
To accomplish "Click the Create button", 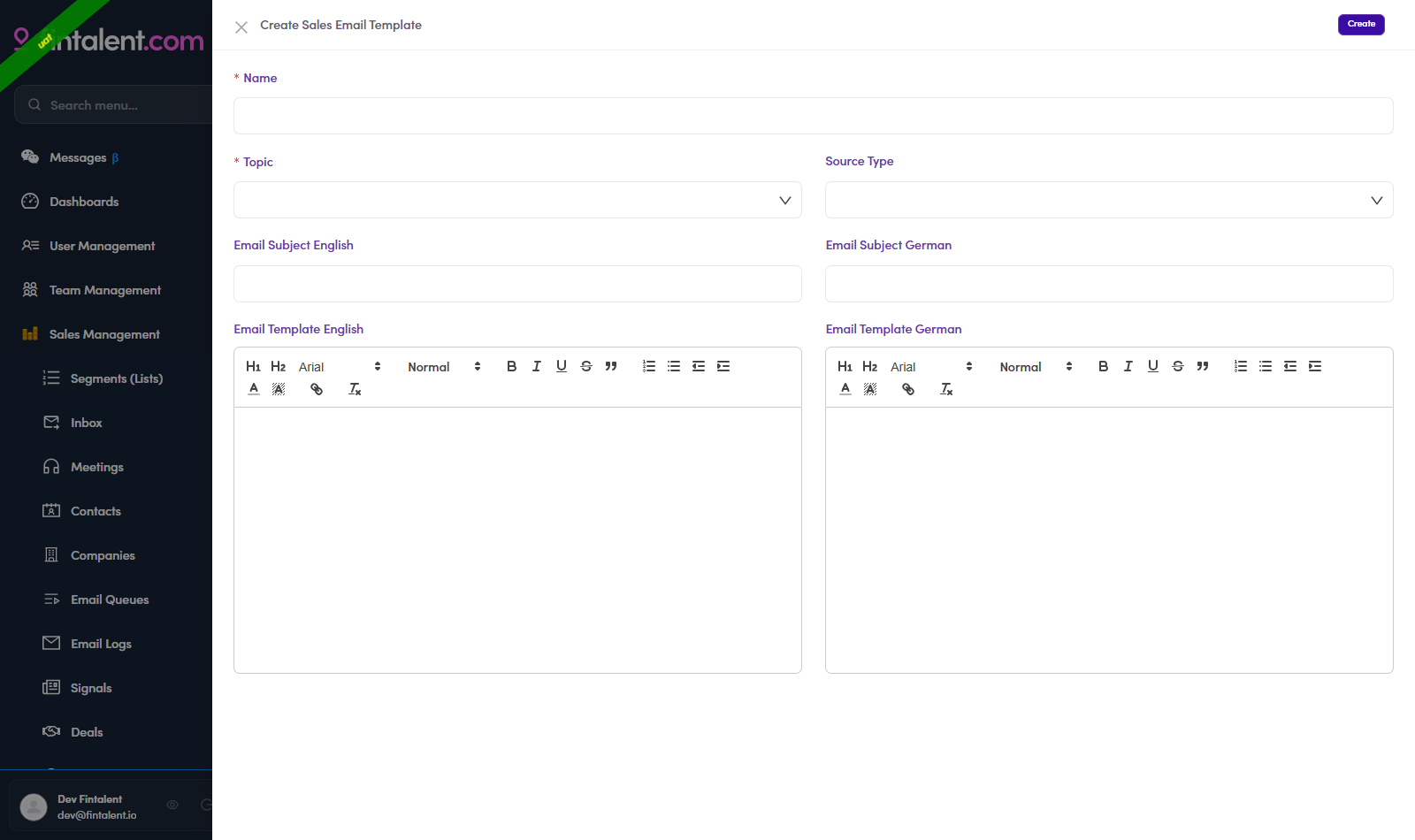I will click(x=1361, y=24).
